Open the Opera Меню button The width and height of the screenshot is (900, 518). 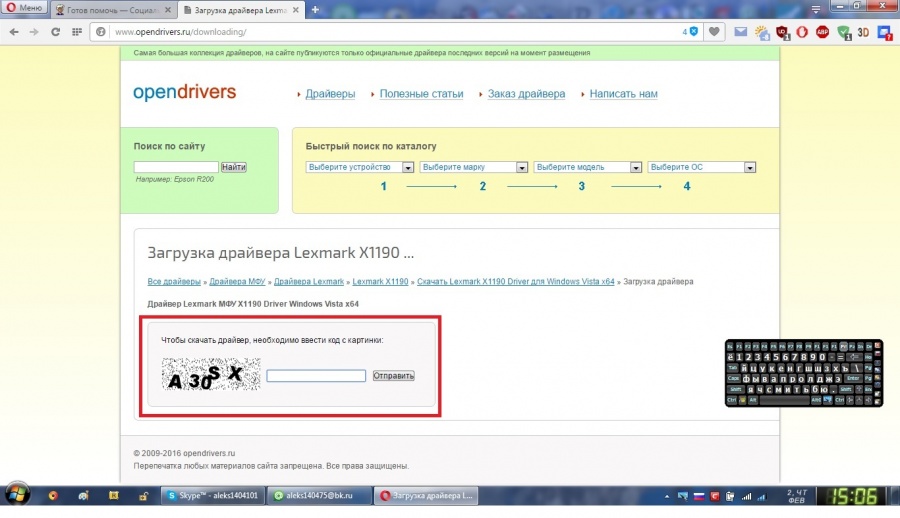point(24,8)
